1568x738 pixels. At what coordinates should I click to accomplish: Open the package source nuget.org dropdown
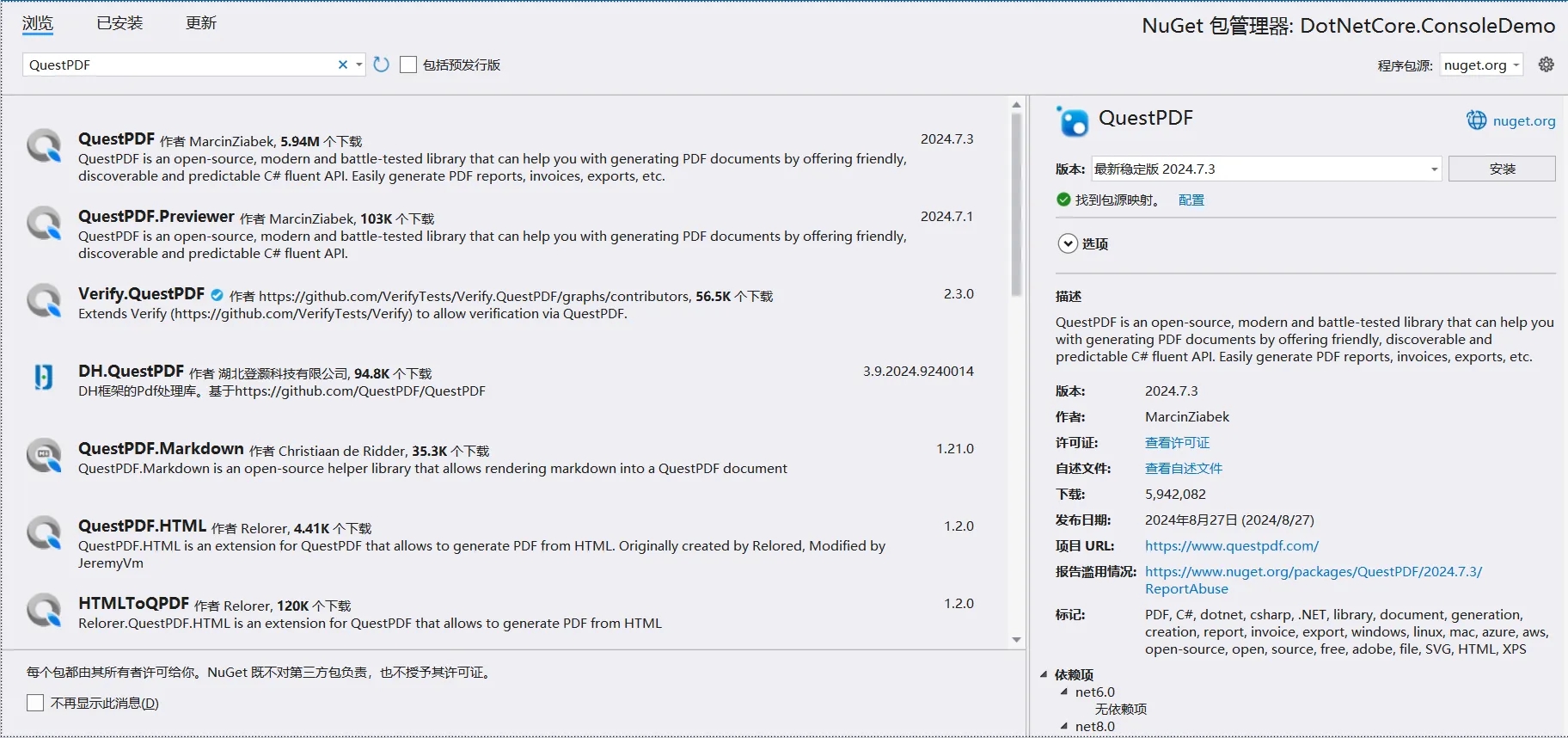point(1482,65)
